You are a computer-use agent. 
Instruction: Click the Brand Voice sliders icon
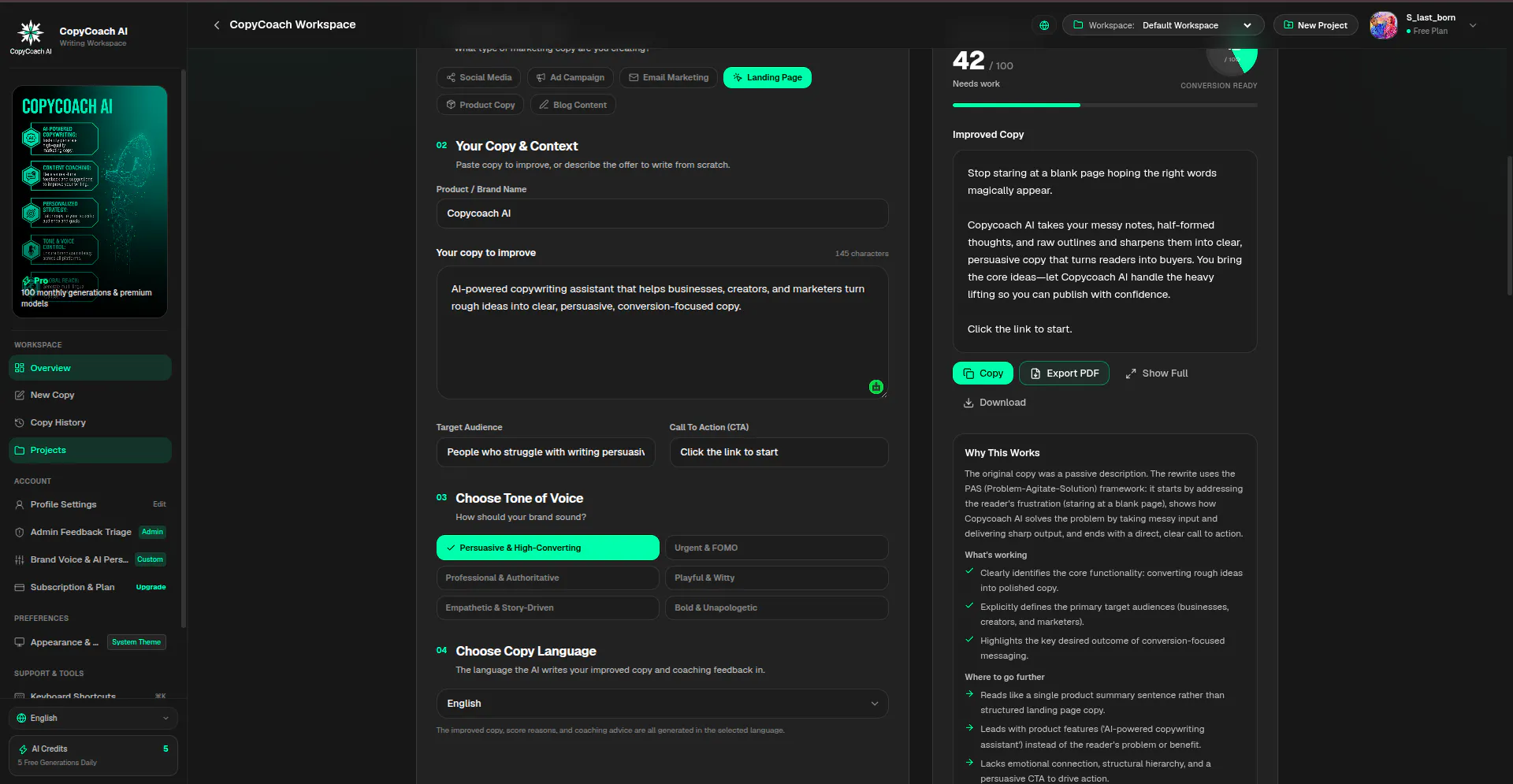tap(20, 559)
